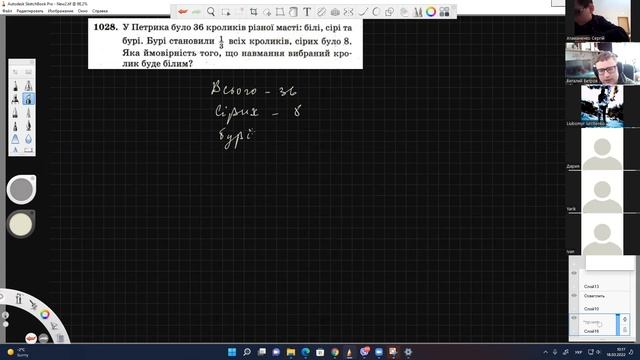Activate the Steady Stroke tool
The image size is (640, 360).
tap(362, 12)
